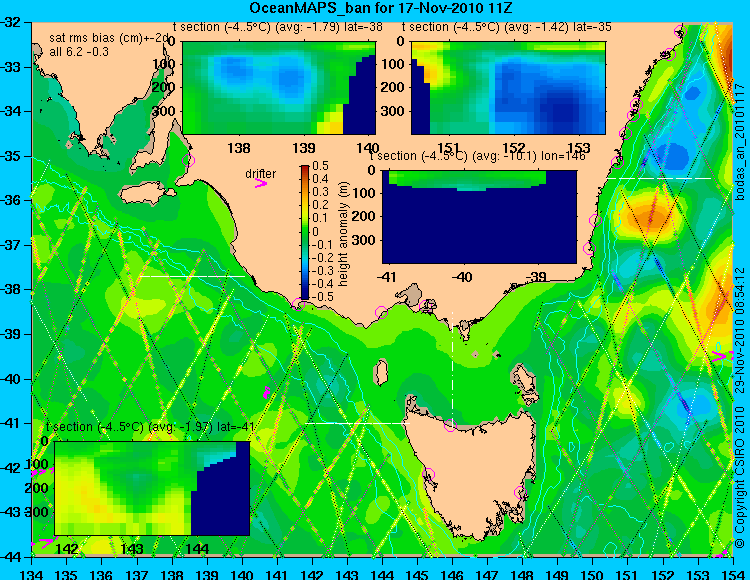750x580 pixels.
Task: Click the white dashed section line at latitude -35
Action: click(x=659, y=178)
